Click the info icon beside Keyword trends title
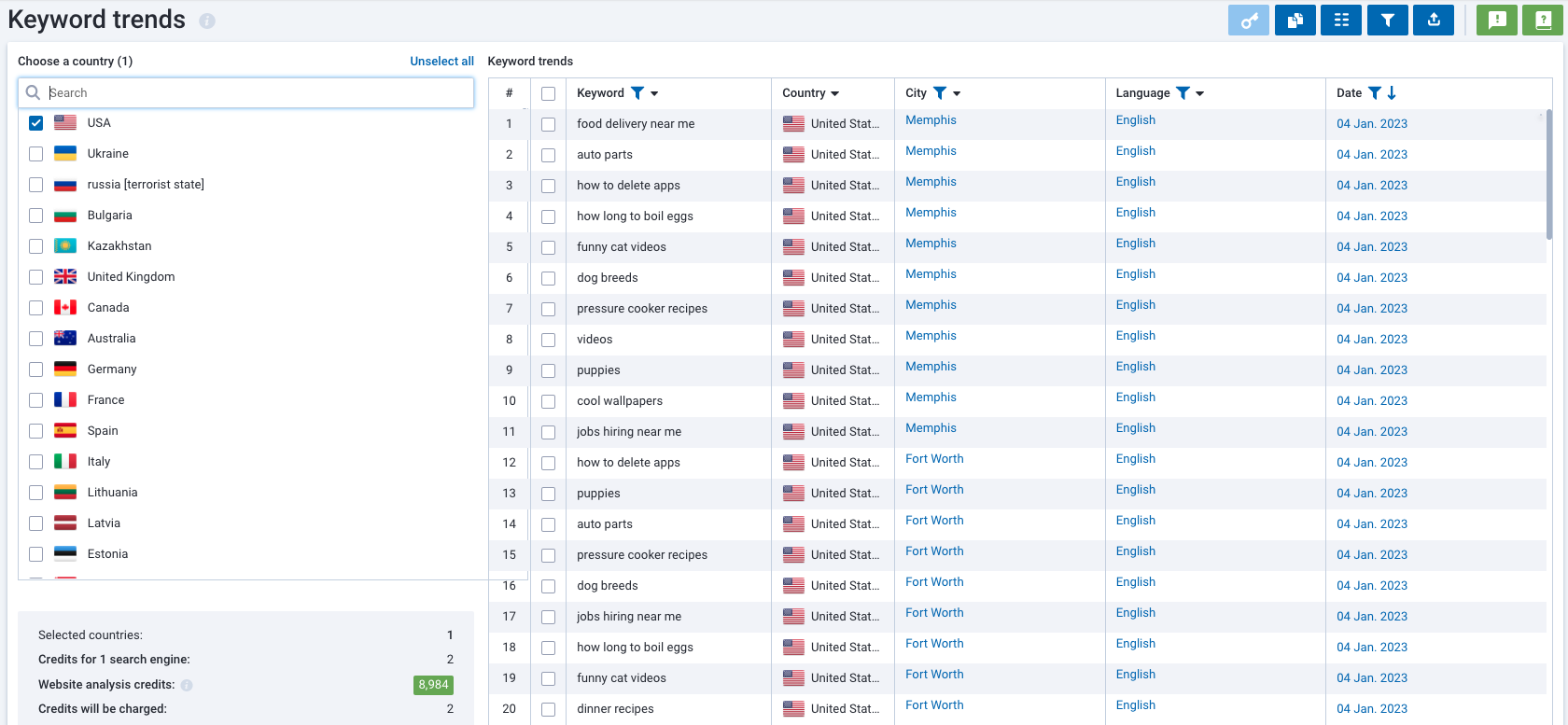 point(207,21)
